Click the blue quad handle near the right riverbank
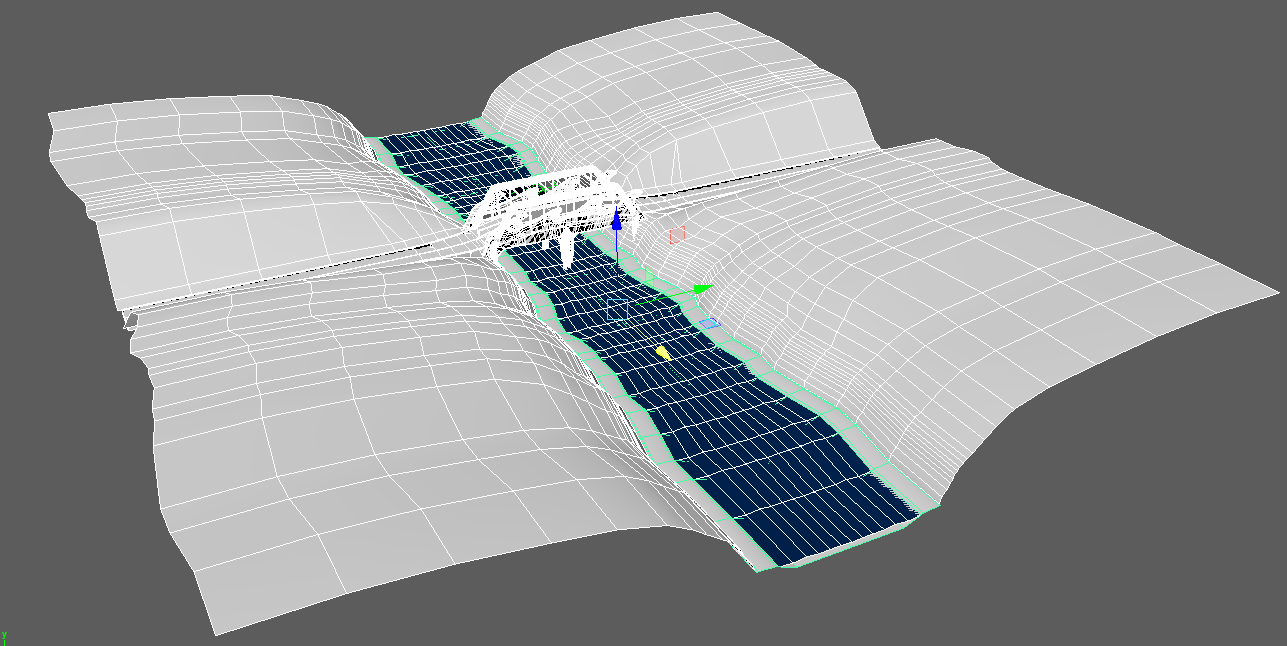Viewport: 1287px width, 646px height. click(710, 324)
